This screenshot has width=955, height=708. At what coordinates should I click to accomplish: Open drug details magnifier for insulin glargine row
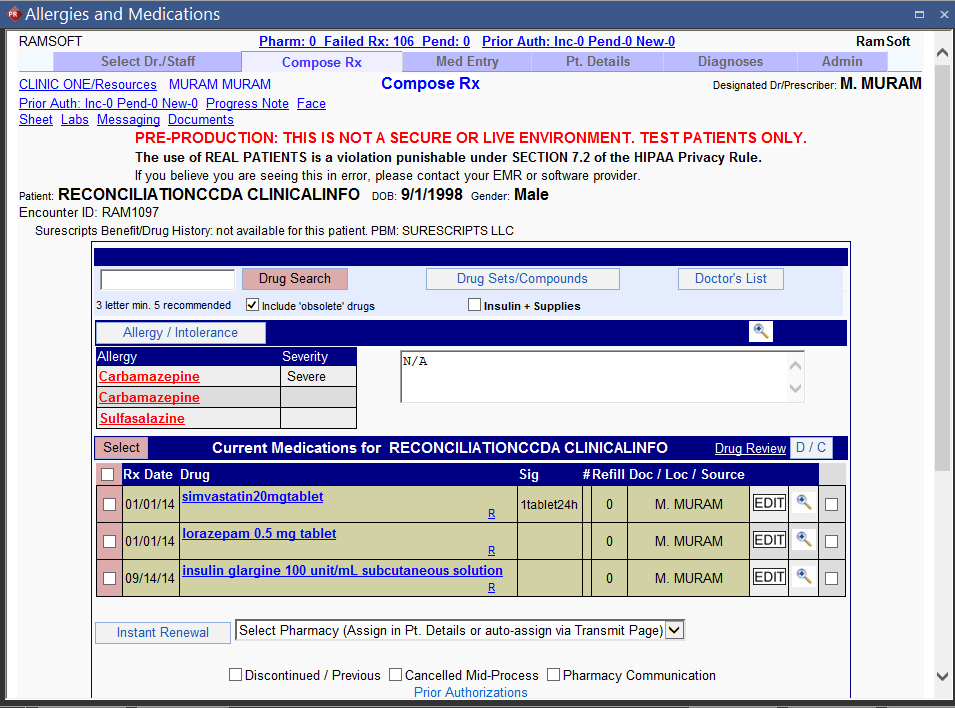(x=803, y=577)
